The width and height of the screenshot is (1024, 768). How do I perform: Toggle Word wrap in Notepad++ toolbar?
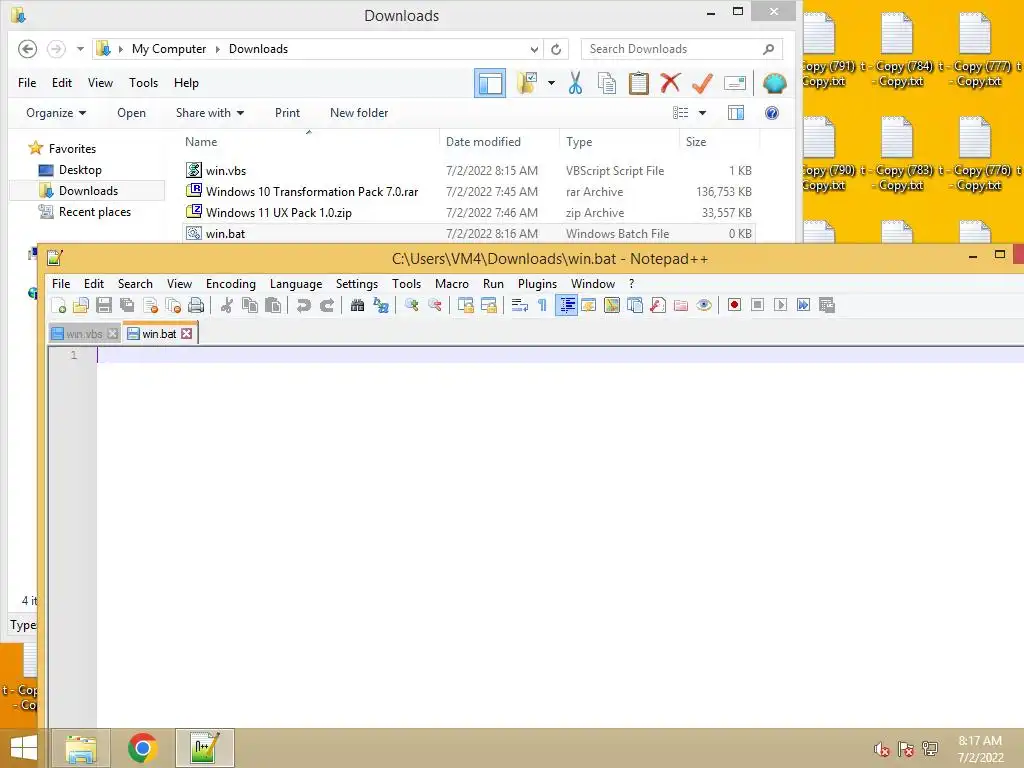coord(519,305)
